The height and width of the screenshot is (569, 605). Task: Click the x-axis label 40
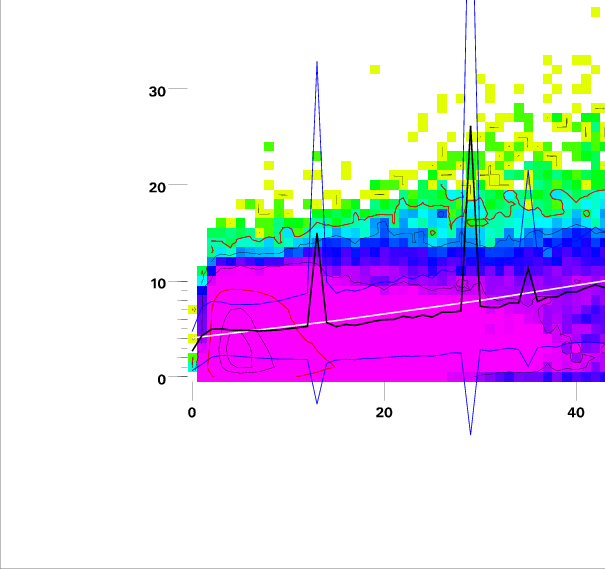575,411
